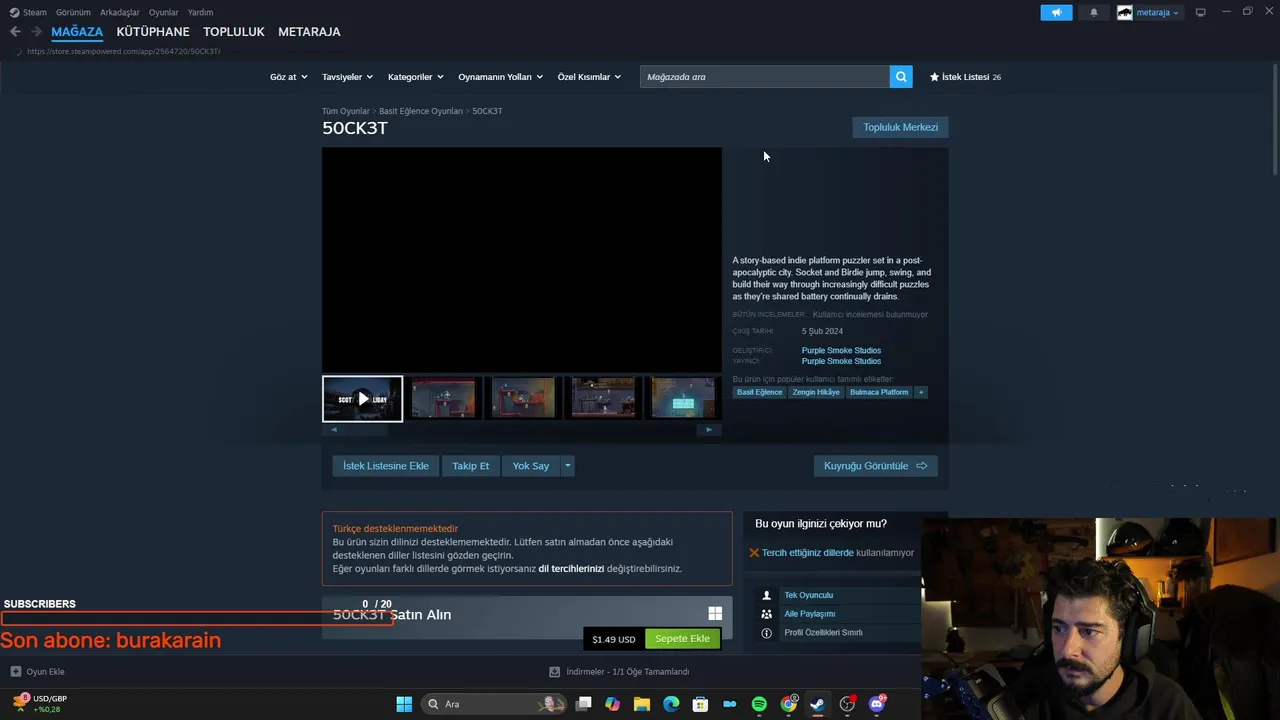Click the announcements megaphone icon
This screenshot has height=720, width=1280.
click(1056, 13)
